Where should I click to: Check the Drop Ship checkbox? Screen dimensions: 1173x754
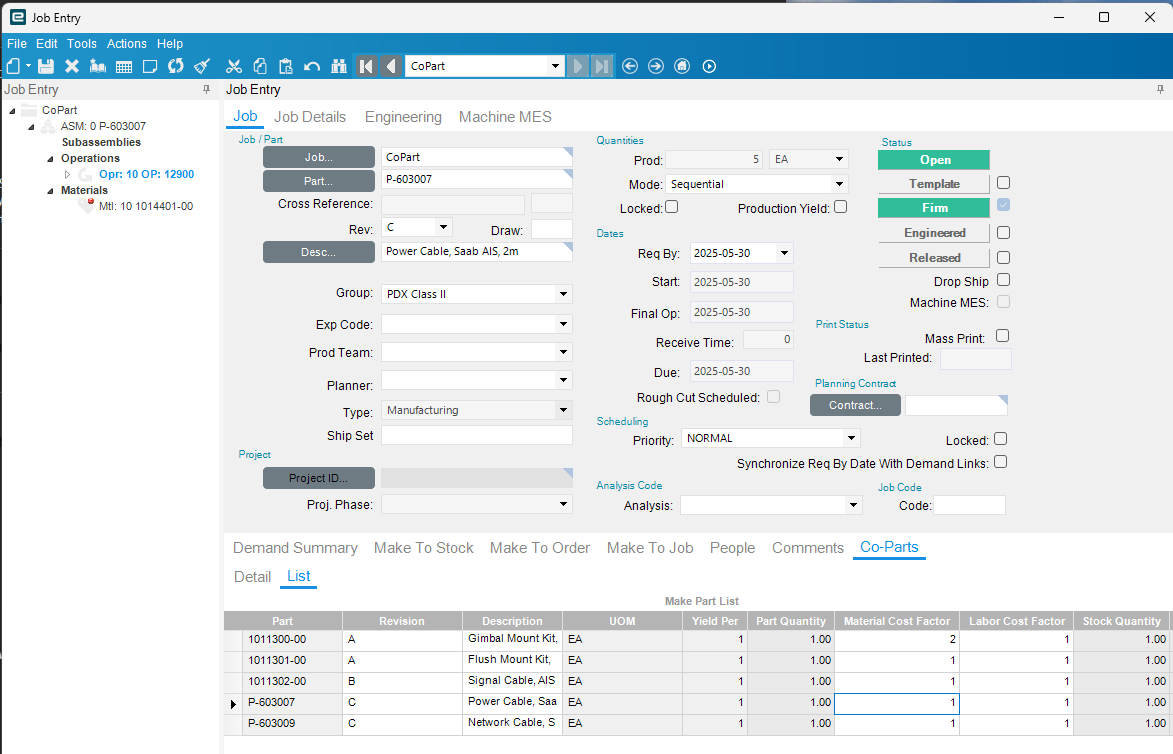pos(1003,280)
